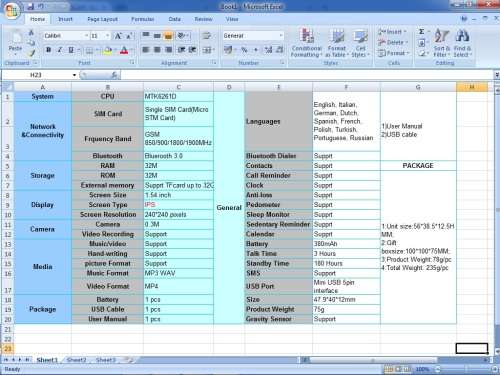Expand the Name Box dropdown arrow
This screenshot has height=375, width=500.
point(74,75)
